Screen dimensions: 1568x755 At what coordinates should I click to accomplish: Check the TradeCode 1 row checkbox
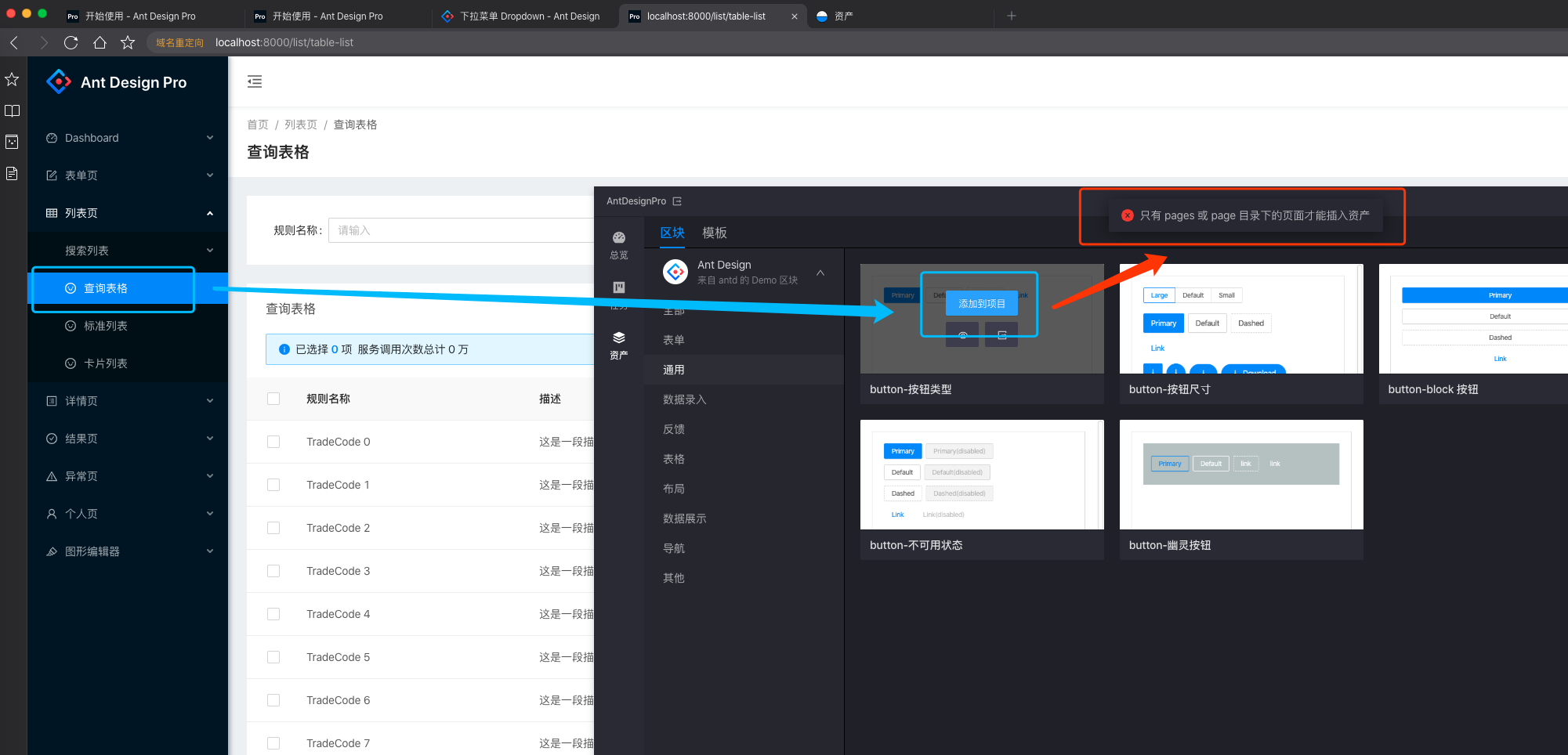273,485
